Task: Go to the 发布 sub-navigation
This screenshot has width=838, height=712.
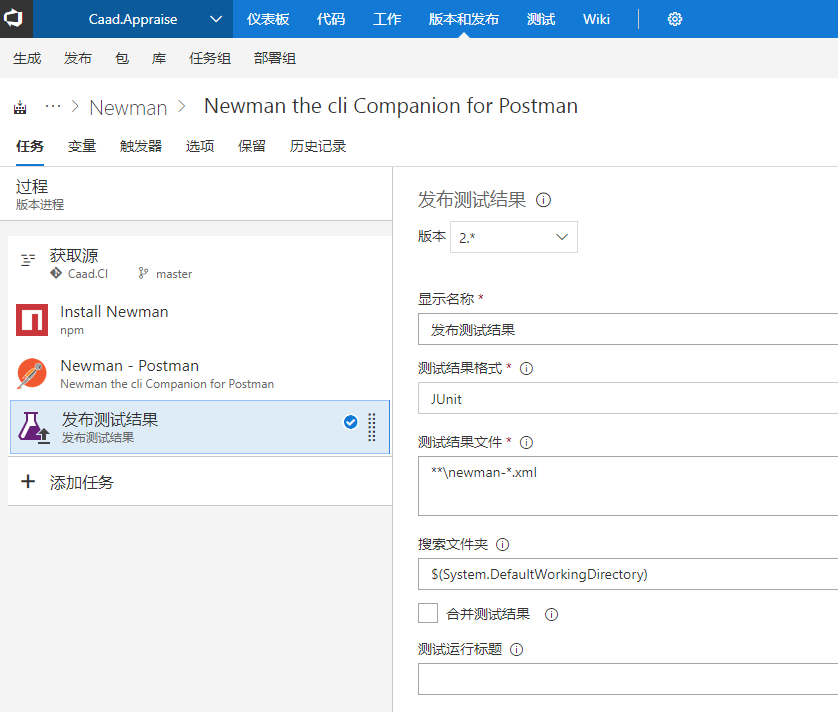Action: (78, 58)
